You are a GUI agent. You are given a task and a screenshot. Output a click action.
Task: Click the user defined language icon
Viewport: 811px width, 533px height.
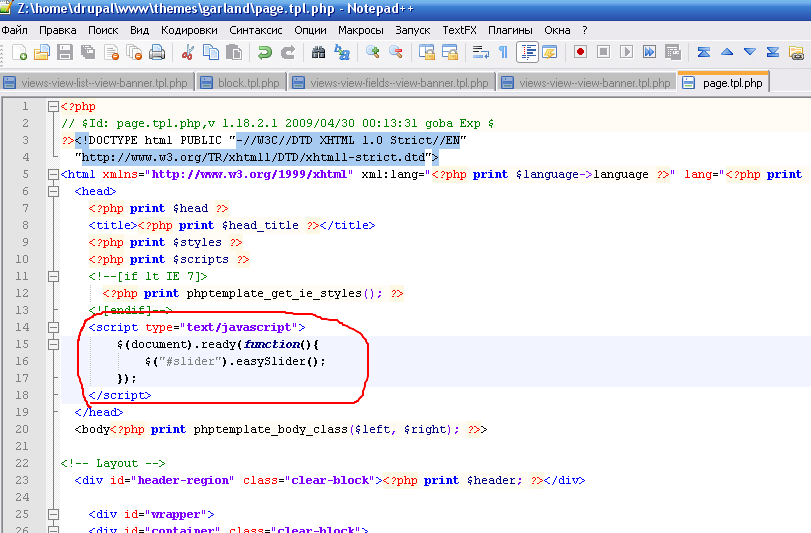(550, 52)
